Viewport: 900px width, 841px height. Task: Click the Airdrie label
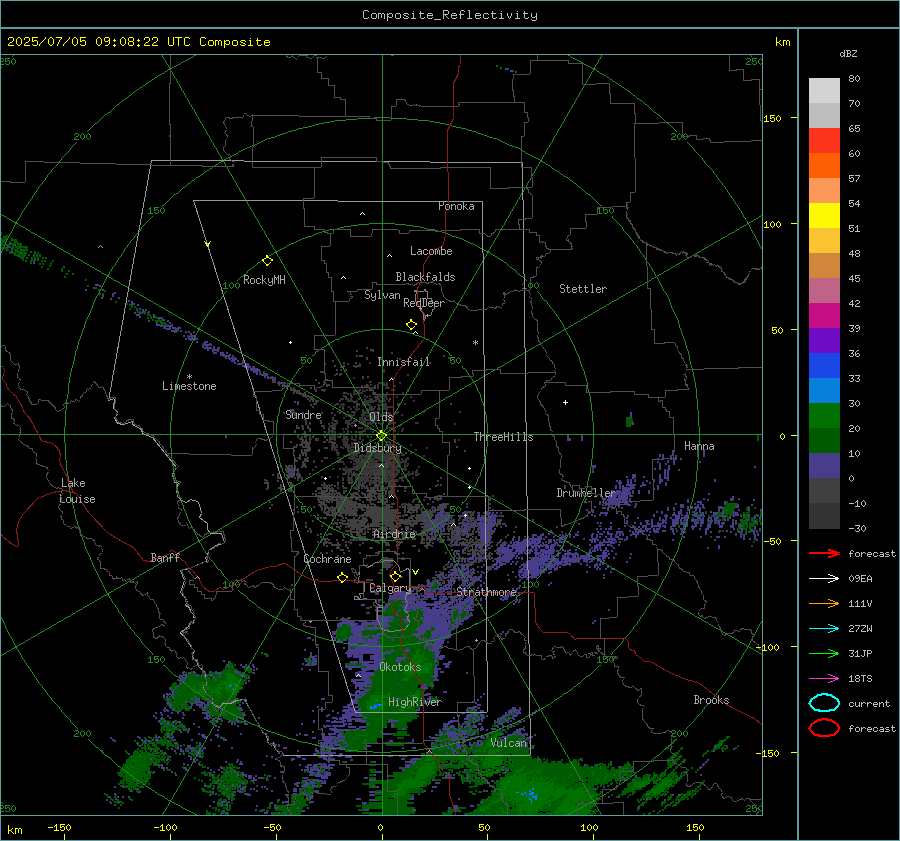click(x=394, y=534)
